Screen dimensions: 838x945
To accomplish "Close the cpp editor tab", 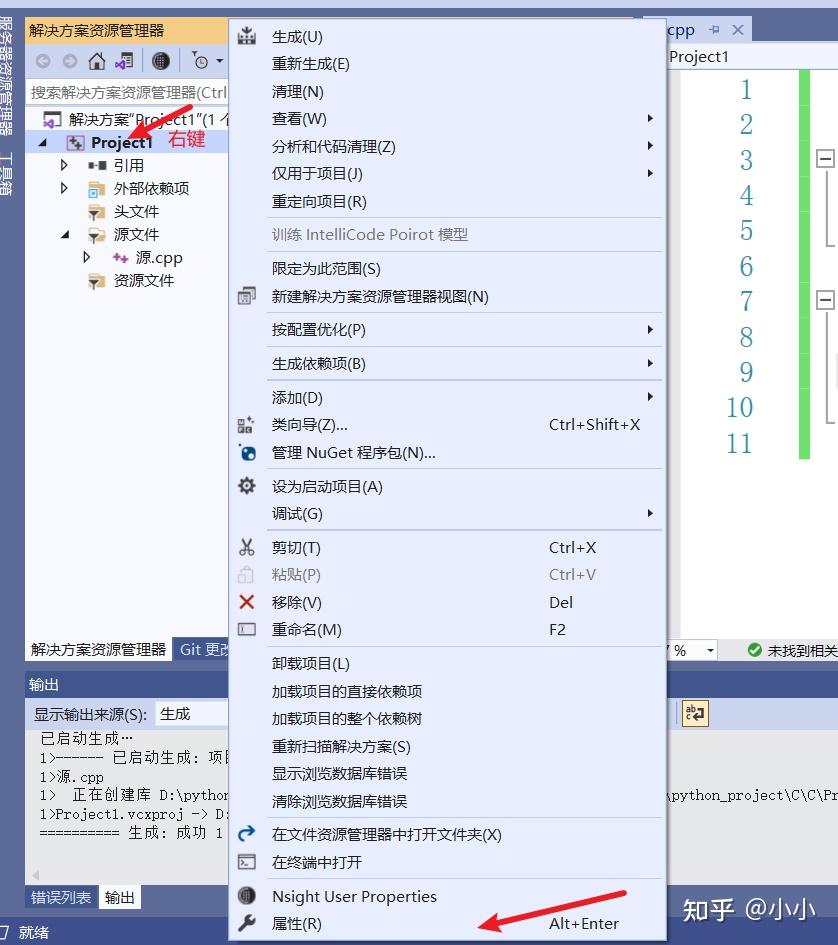I will click(737, 30).
